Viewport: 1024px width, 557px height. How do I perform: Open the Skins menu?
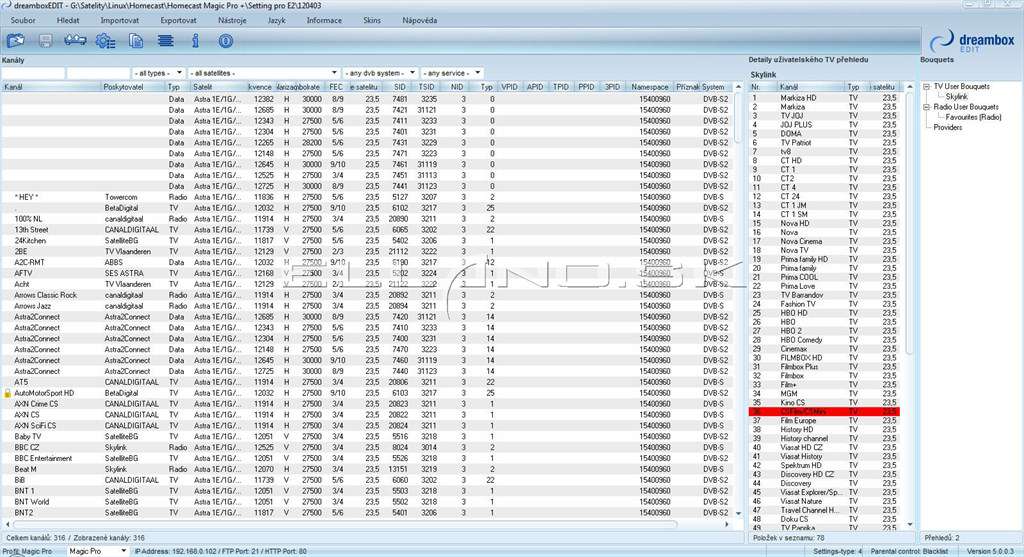[372, 20]
